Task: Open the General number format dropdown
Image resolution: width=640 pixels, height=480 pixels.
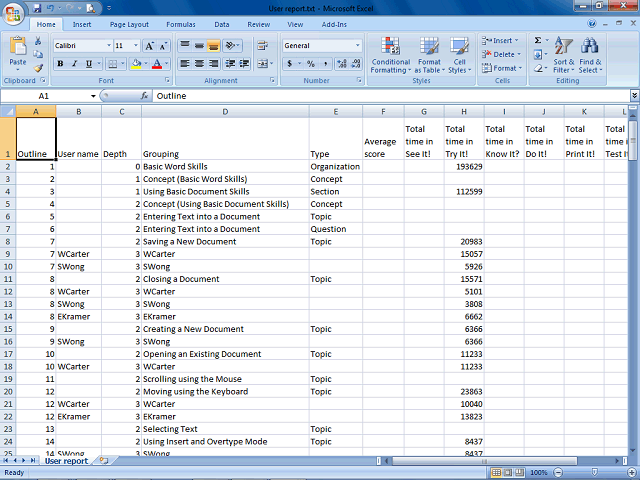Action: click(358, 46)
